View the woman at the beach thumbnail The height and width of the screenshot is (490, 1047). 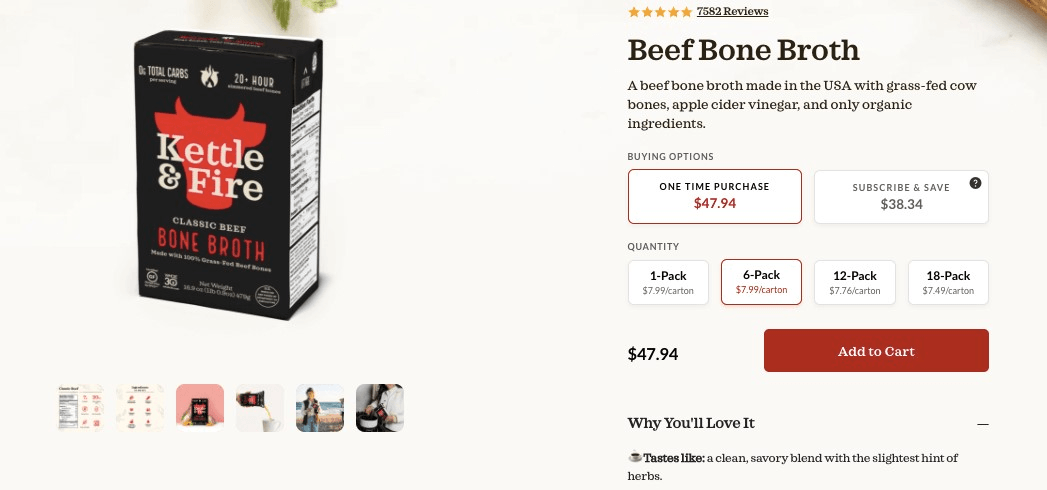320,408
